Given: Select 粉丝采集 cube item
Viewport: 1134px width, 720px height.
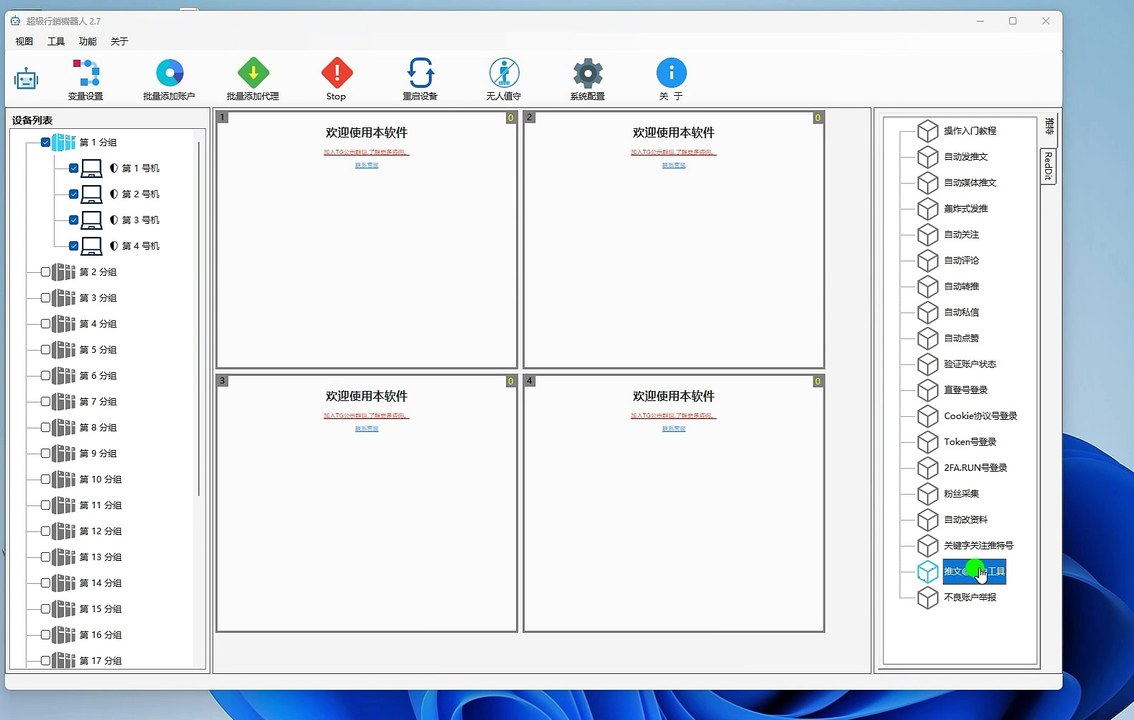Looking at the screenshot, I should pyautogui.click(x=948, y=494).
